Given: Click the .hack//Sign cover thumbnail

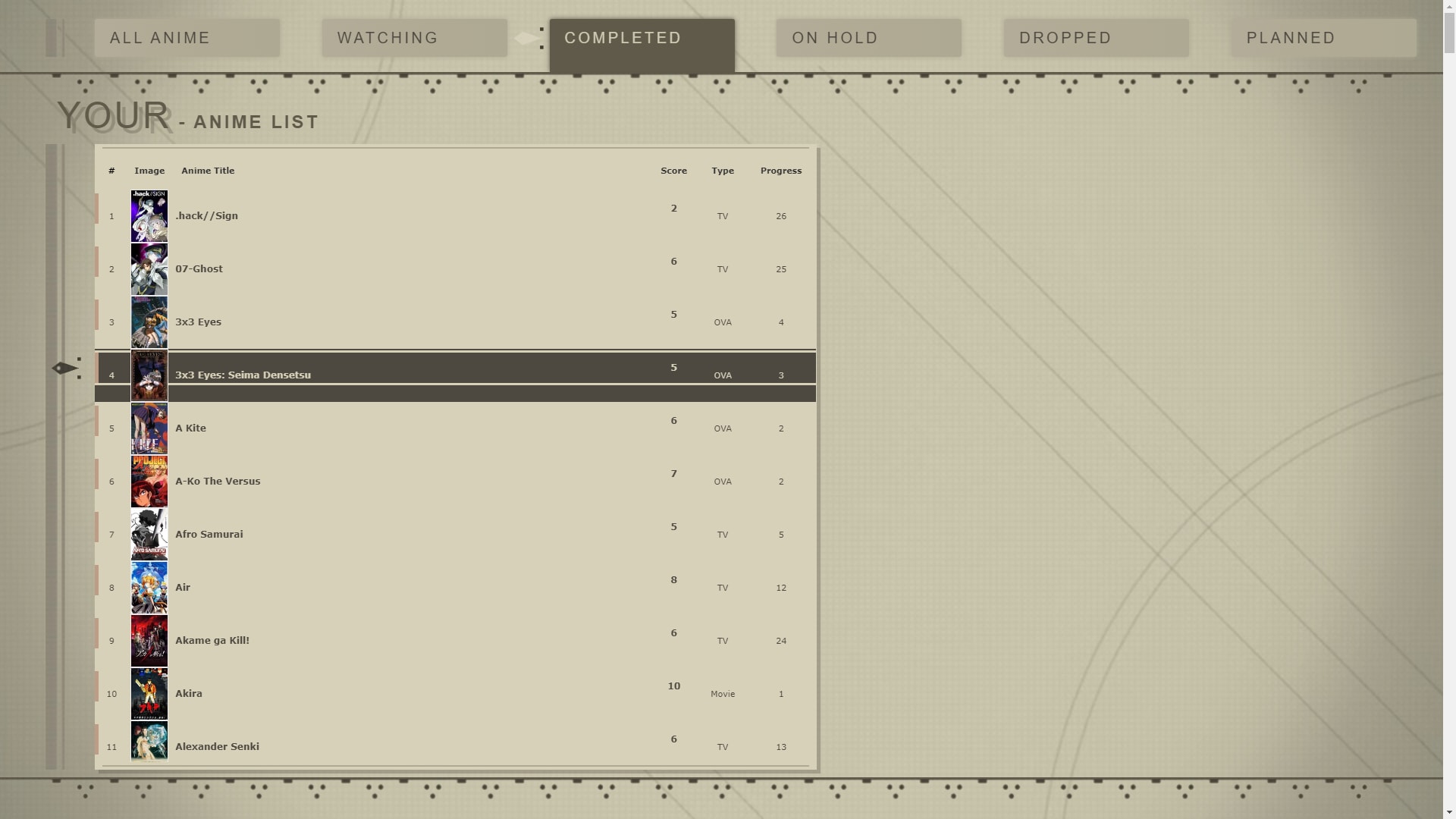Looking at the screenshot, I should [x=149, y=216].
